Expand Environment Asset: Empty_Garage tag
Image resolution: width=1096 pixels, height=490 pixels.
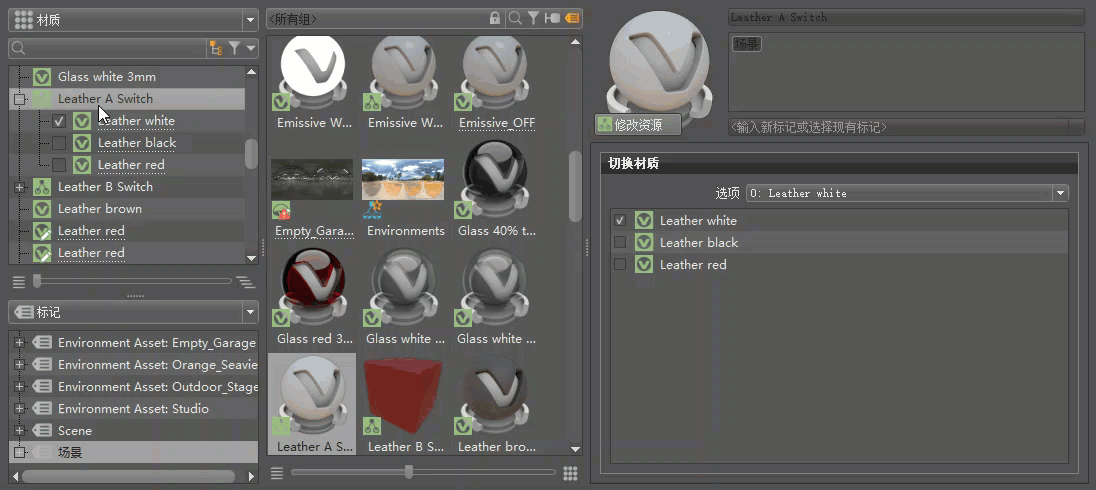point(20,343)
